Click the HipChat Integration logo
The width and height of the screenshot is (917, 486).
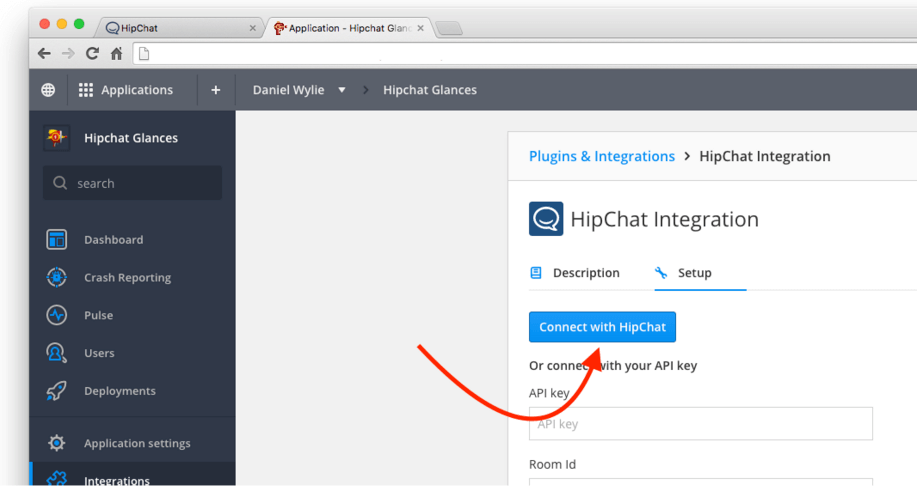point(546,219)
